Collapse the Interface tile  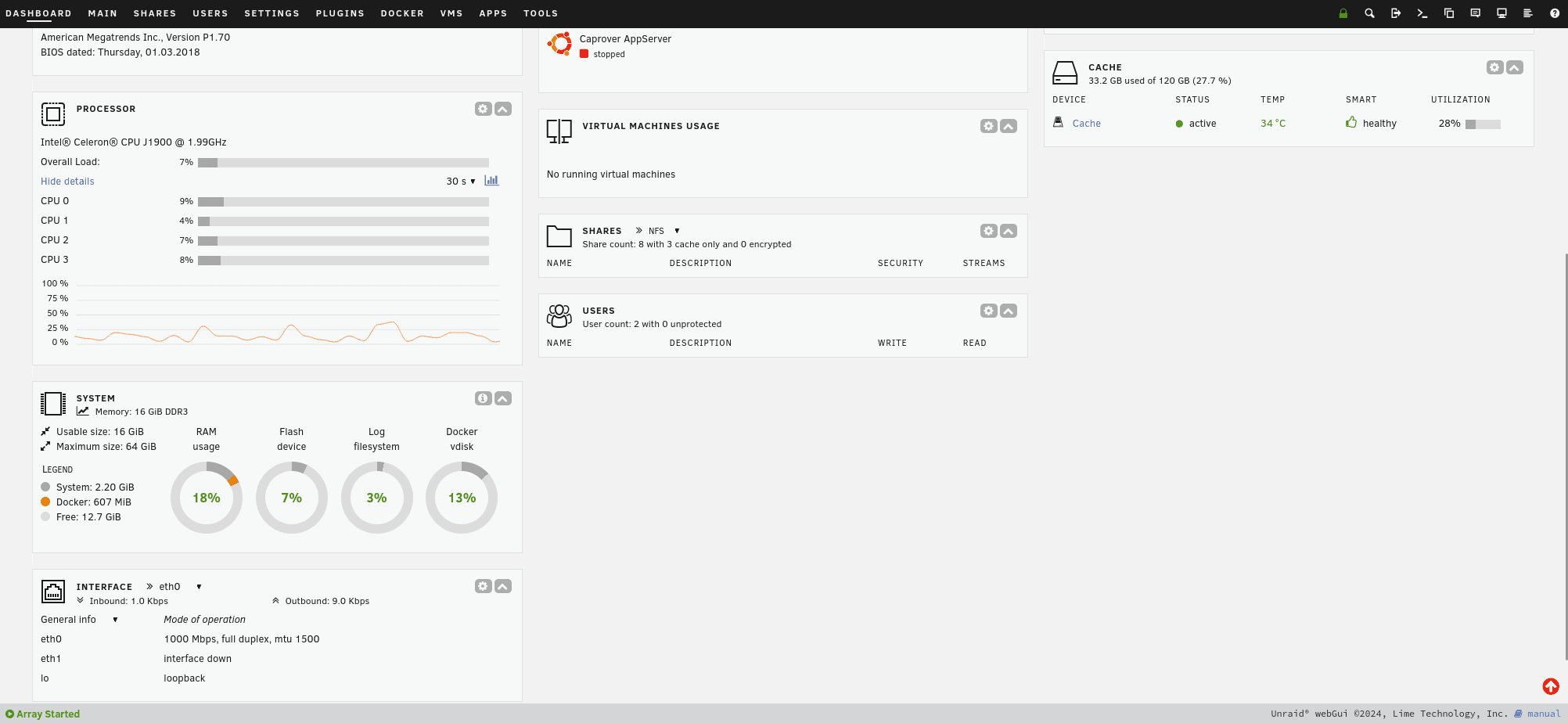[503, 586]
